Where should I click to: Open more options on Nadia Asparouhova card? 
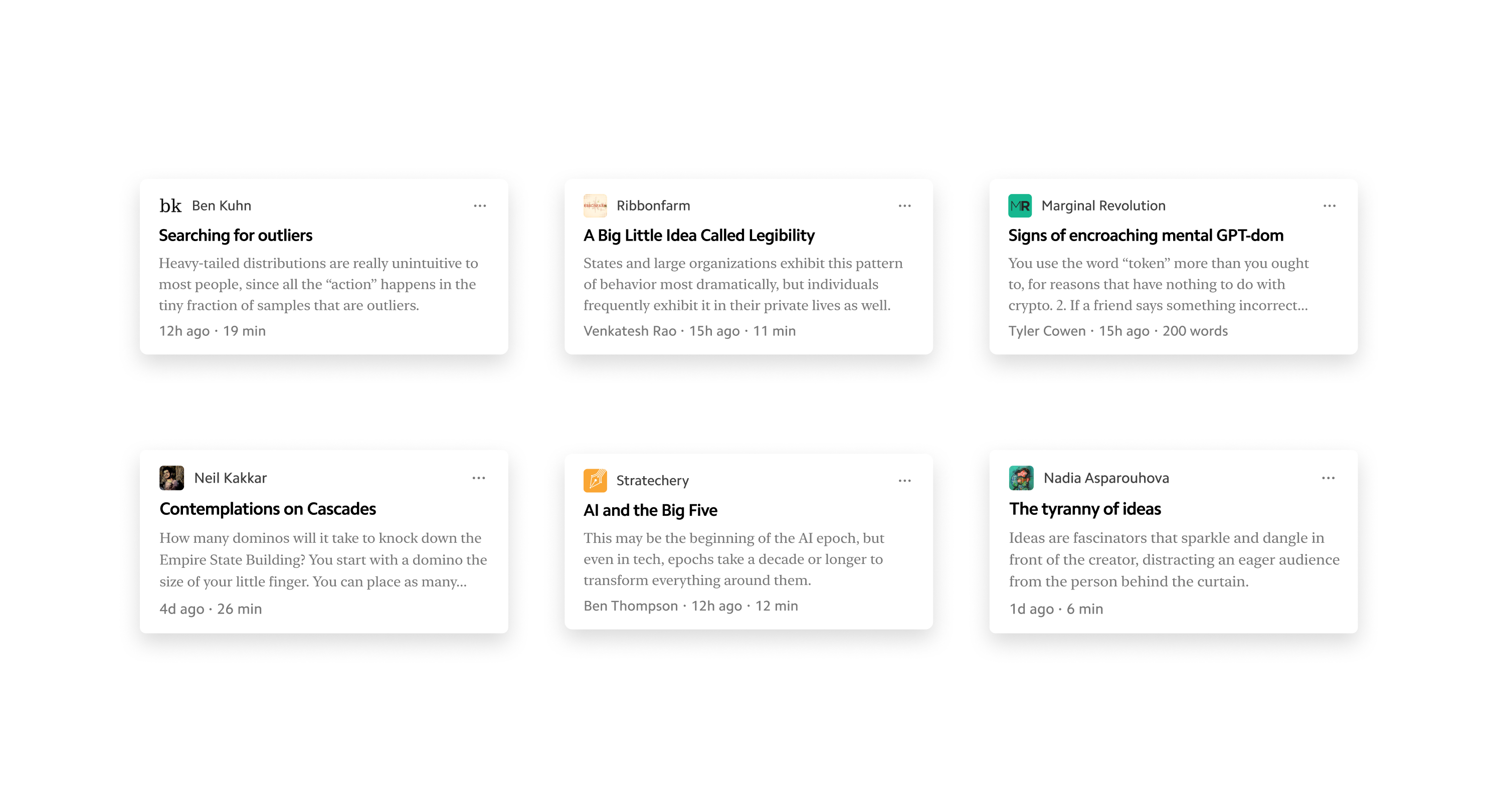[x=1328, y=478]
